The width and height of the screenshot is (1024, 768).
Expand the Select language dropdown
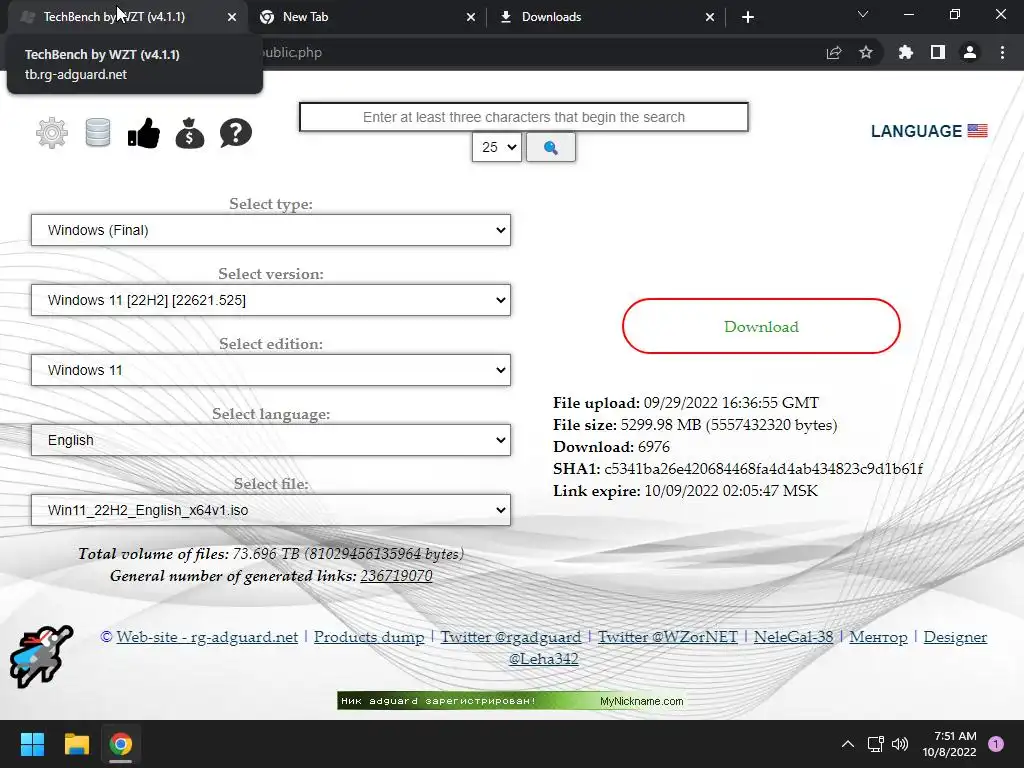point(271,440)
